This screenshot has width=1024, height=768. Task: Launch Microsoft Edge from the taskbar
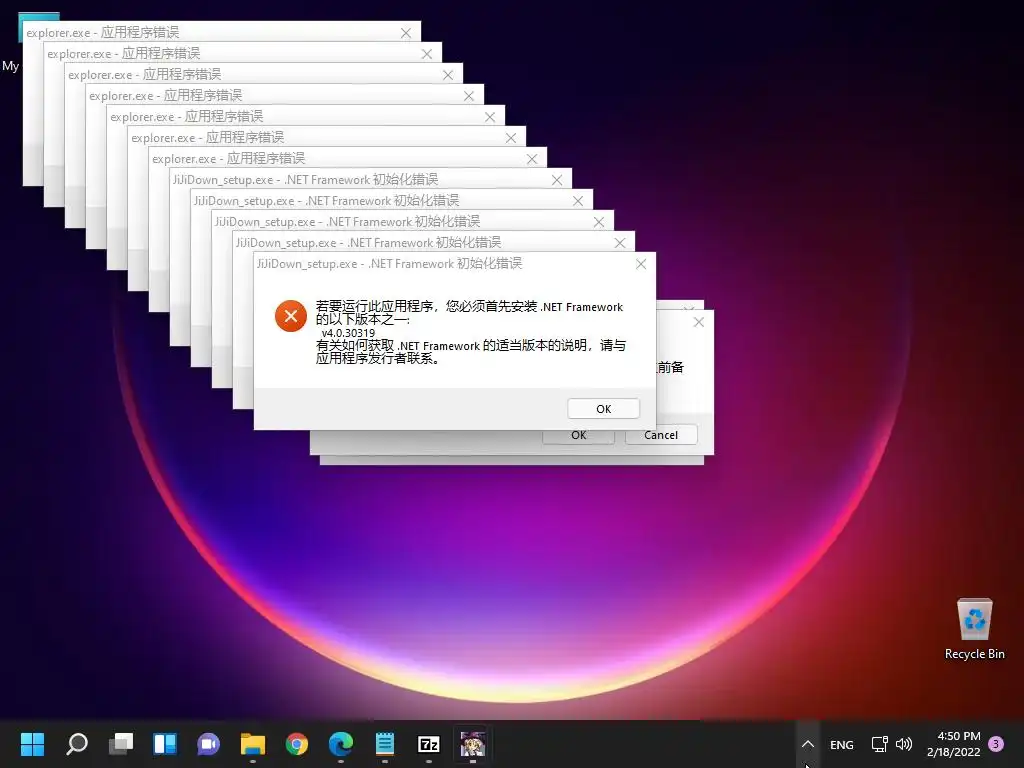pyautogui.click(x=340, y=744)
